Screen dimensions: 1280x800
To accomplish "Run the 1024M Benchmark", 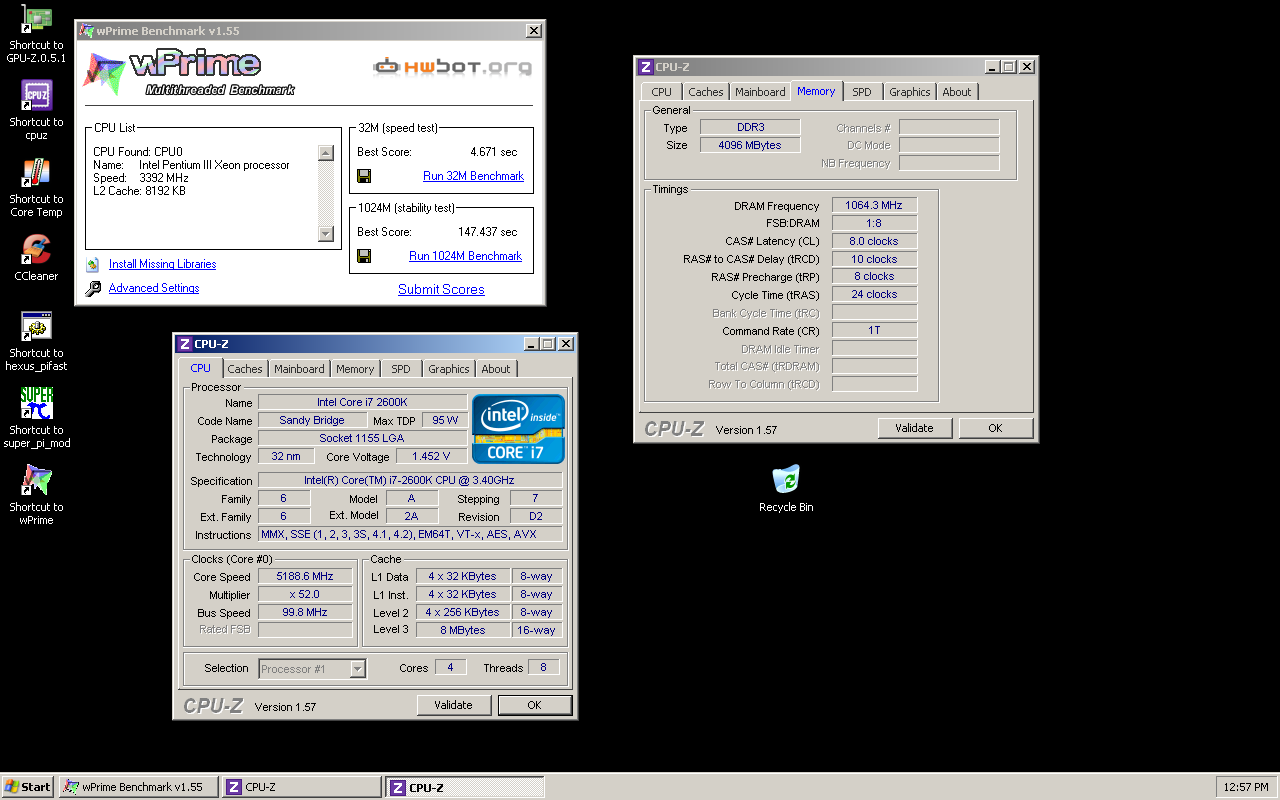I will [x=465, y=256].
